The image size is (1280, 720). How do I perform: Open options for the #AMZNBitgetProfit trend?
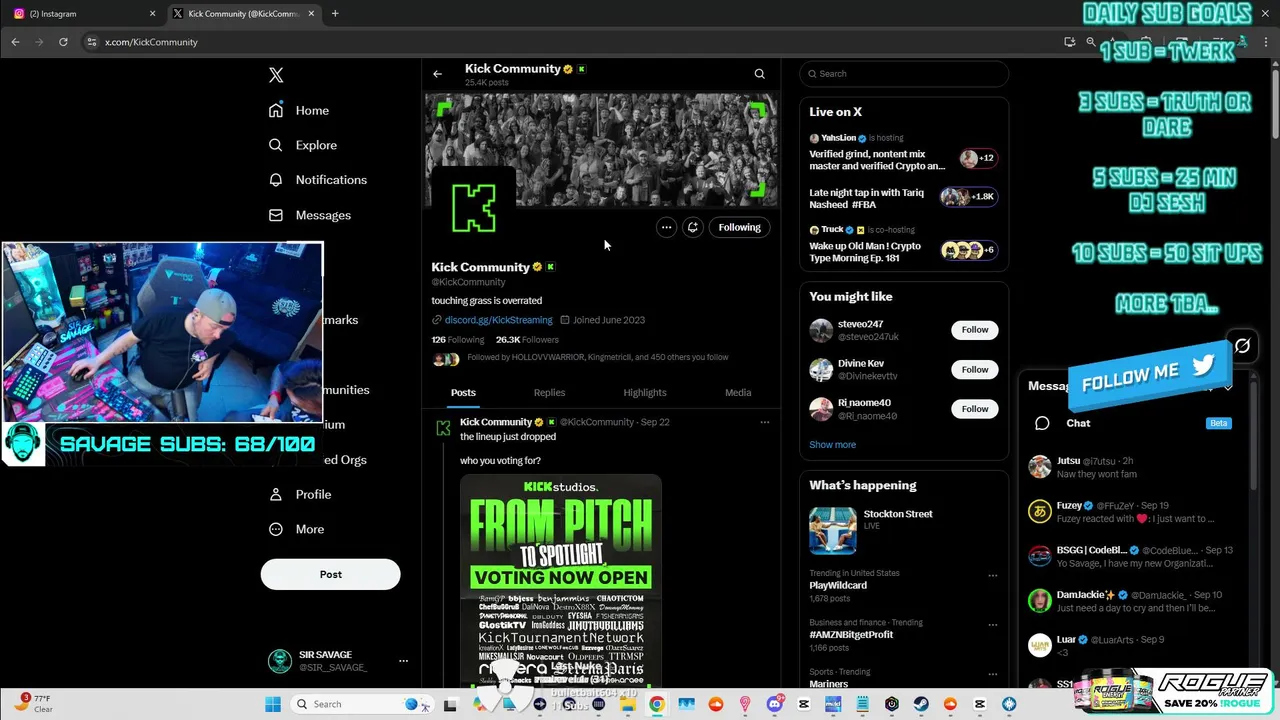pos(992,625)
